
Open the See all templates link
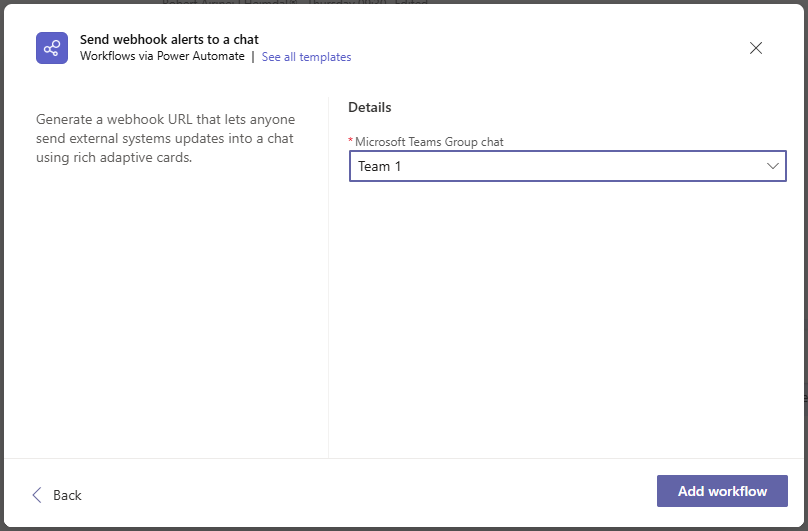coord(306,57)
